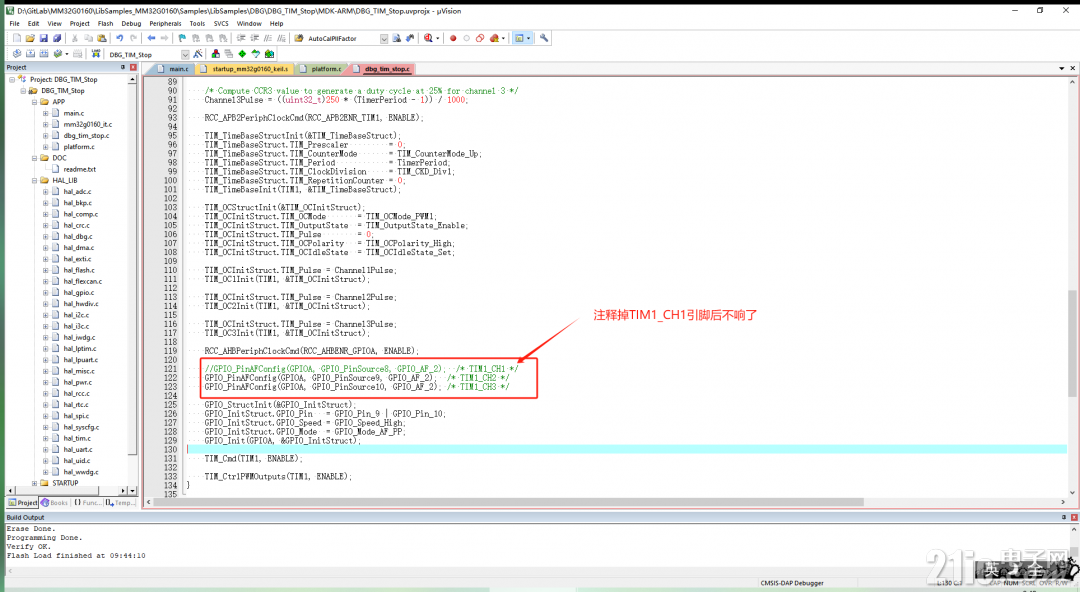The image size is (1080, 592).
Task: Open the Debug menu
Action: tap(131, 23)
